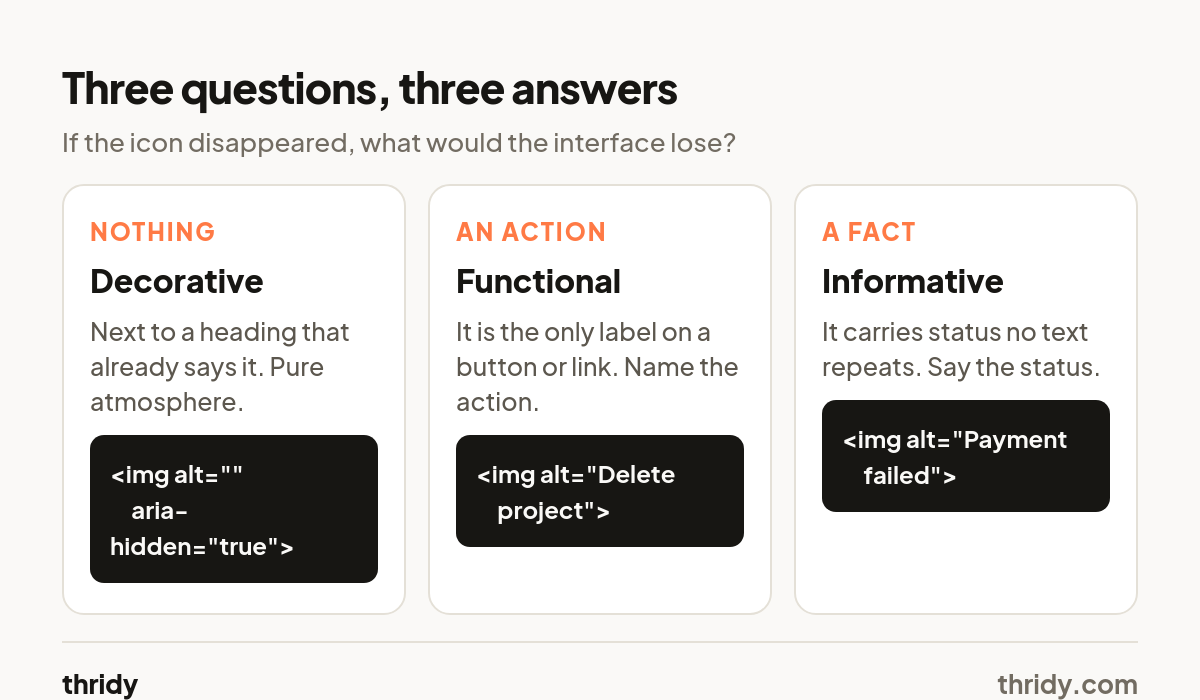The width and height of the screenshot is (1200, 700).
Task: Click the Functional heading
Action: point(538,282)
